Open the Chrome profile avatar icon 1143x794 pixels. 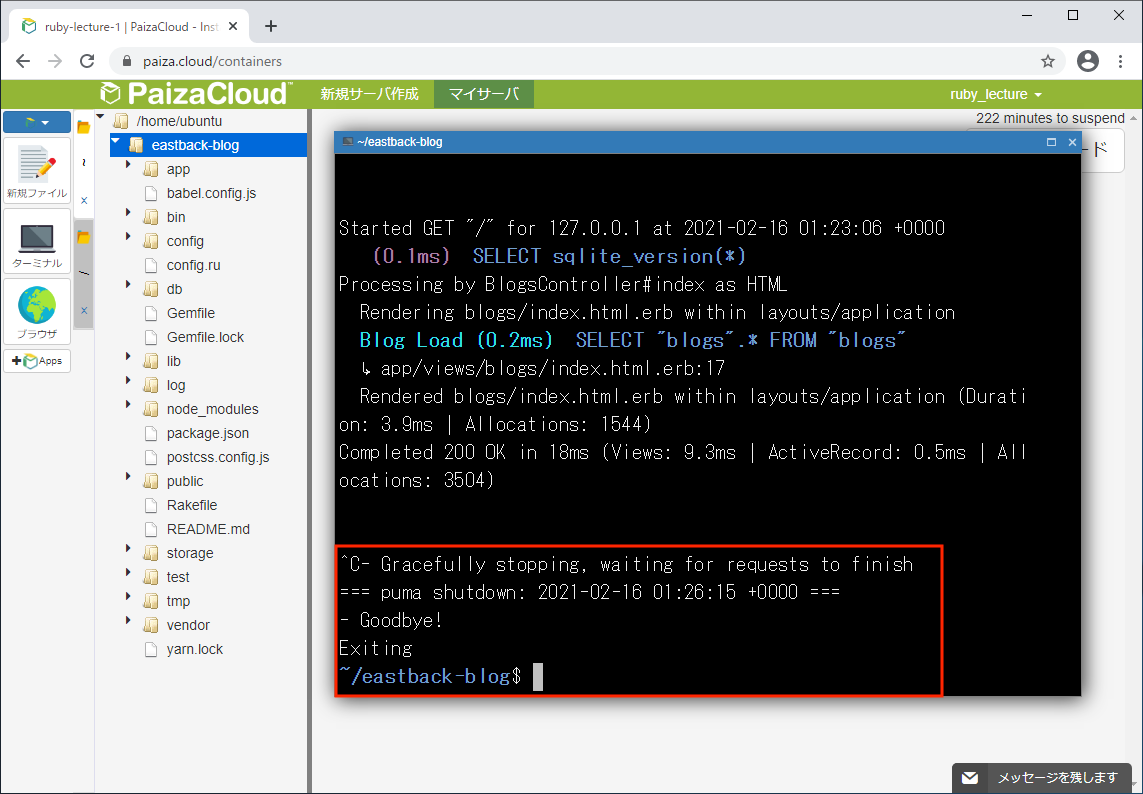pyautogui.click(x=1088, y=61)
